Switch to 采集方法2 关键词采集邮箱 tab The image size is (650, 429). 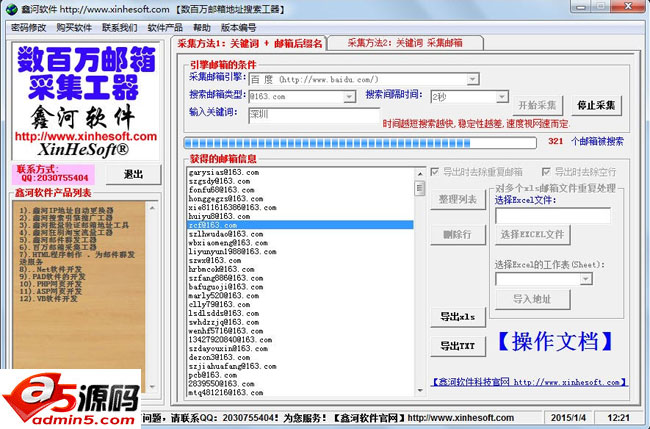(405, 43)
